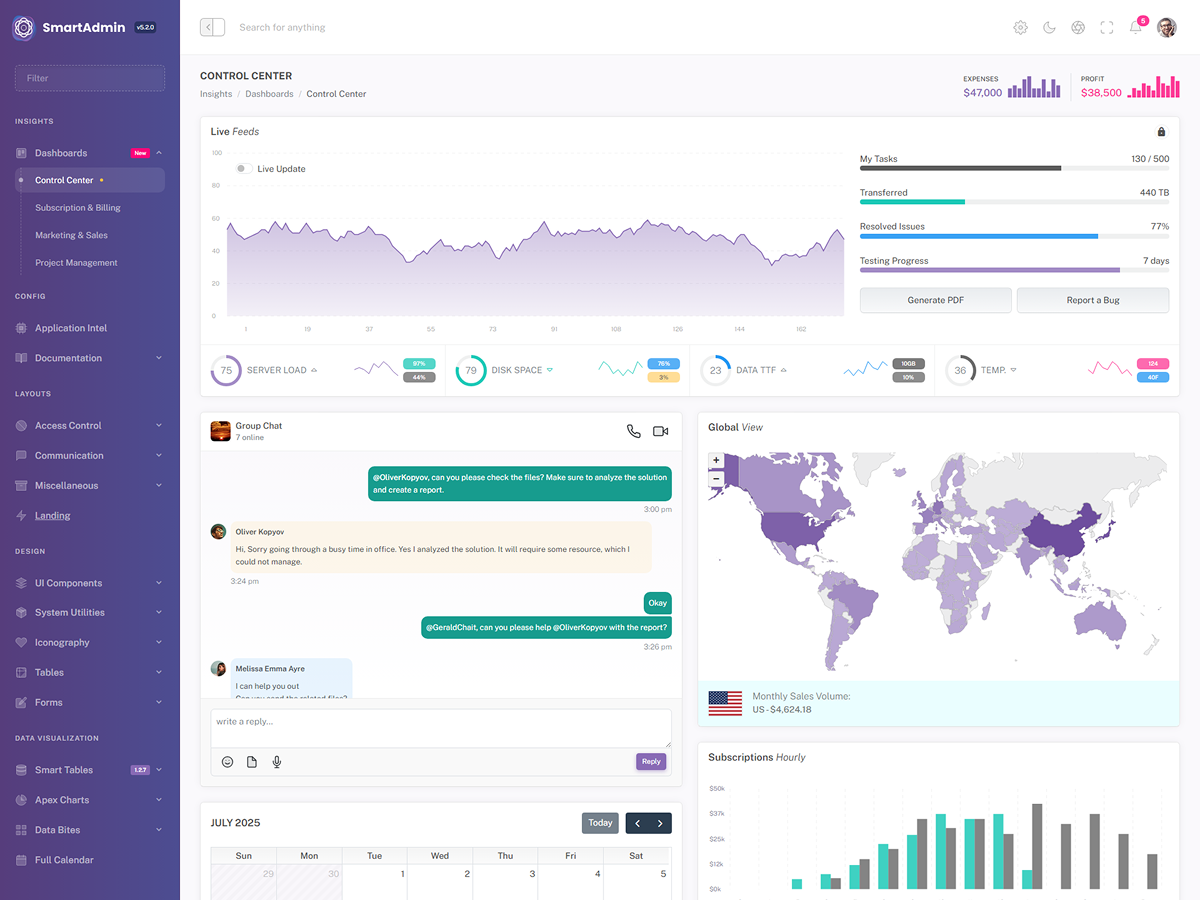The height and width of the screenshot is (900, 1200).
Task: Collapse the sidebar with the arrow button
Action: [212, 27]
